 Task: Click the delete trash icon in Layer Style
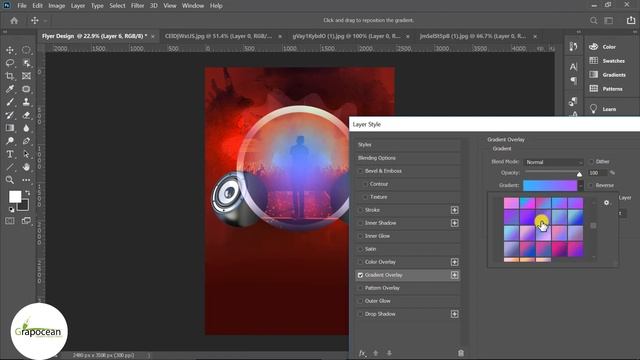[x=461, y=353]
